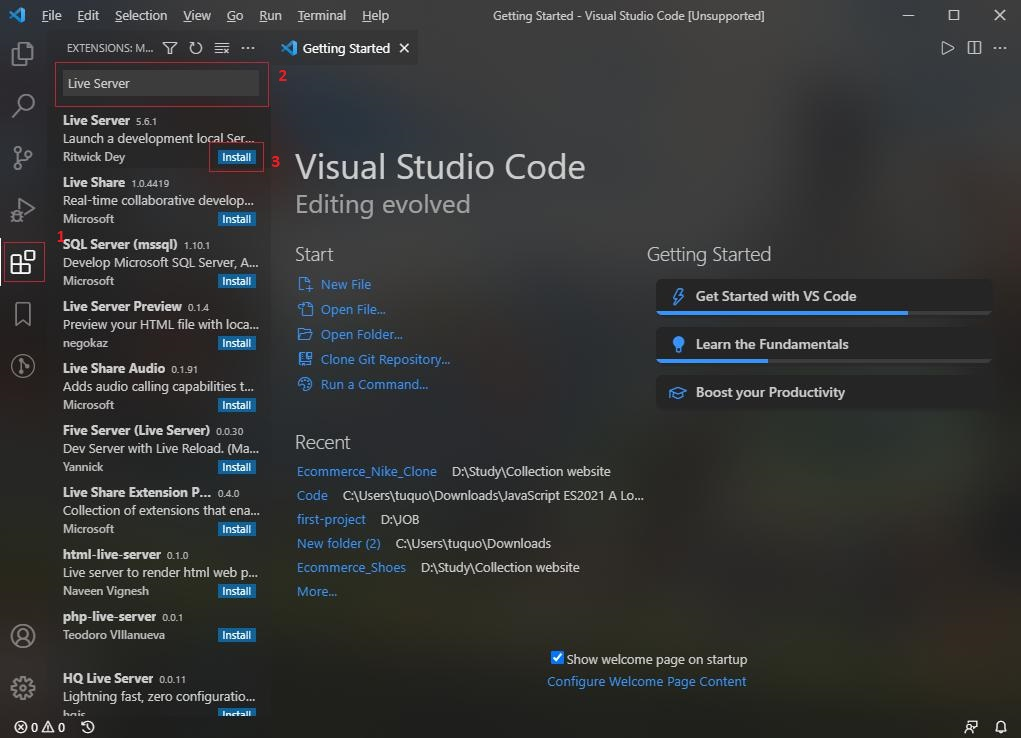This screenshot has height=738, width=1021.
Task: Open the Run and Debug view
Action: [x=22, y=210]
